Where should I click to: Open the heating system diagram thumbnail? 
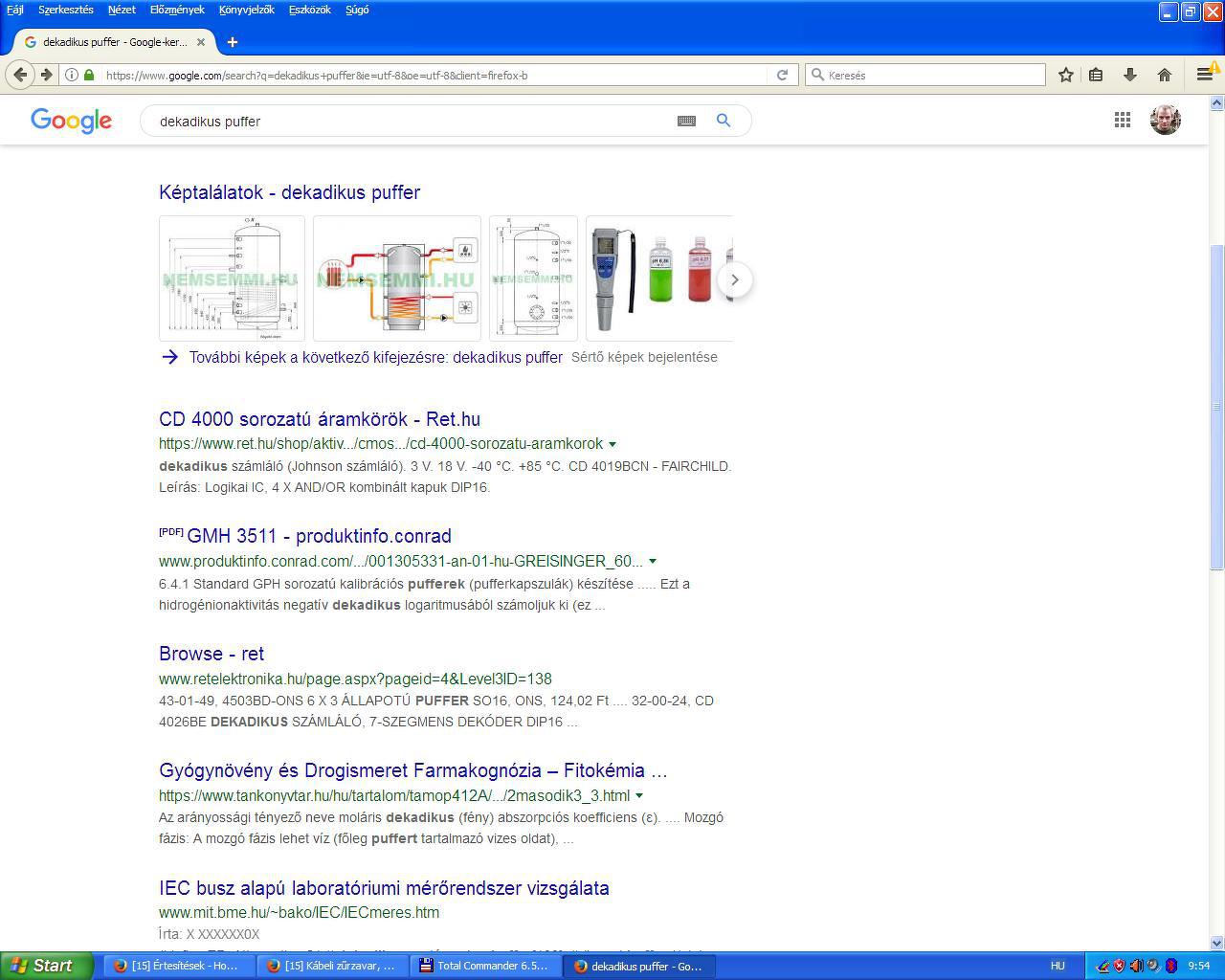coord(397,278)
